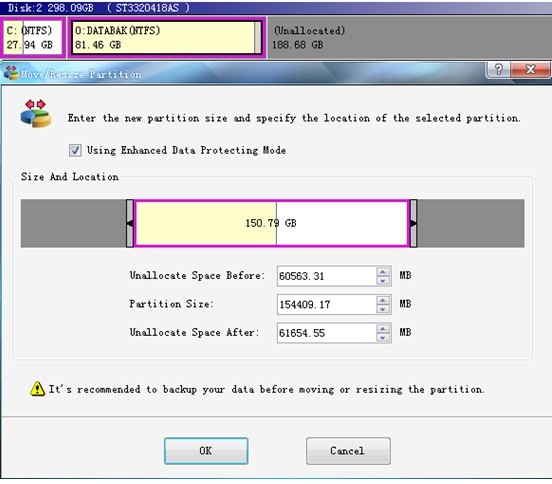
Task: Click the Unallocate Space After label
Action: [194, 332]
